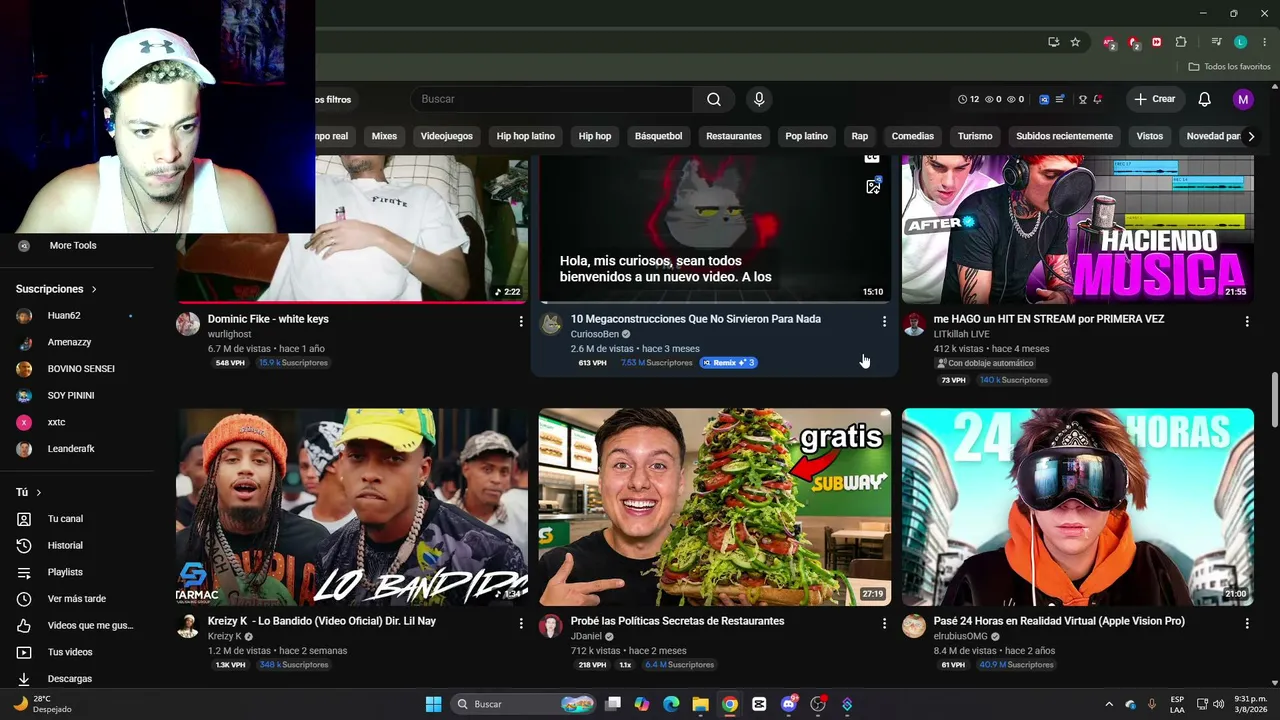
Task: Click the JDaniel channel avatar
Action: 551,626
